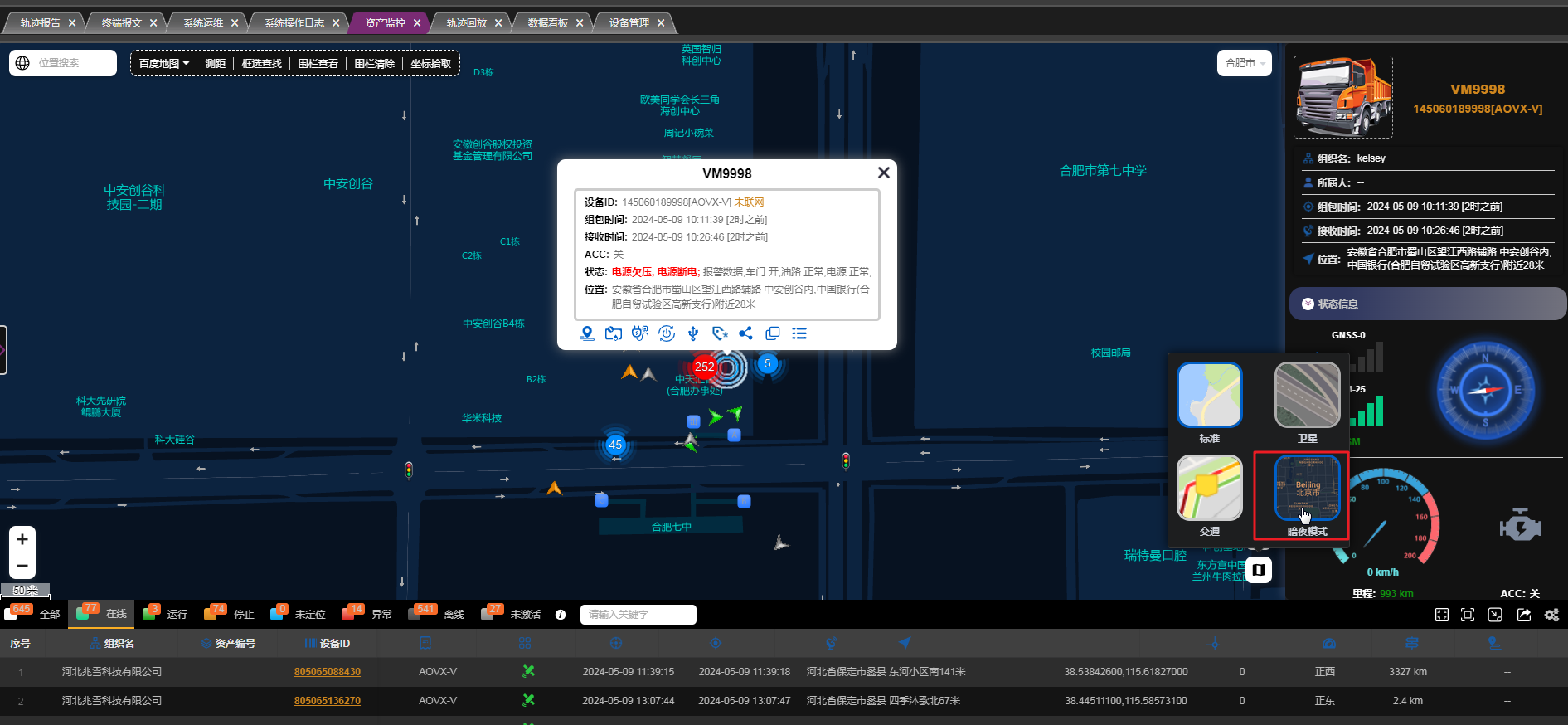Select the 在线 status filter
Image resolution: width=1568 pixels, height=725 pixels.
click(102, 614)
